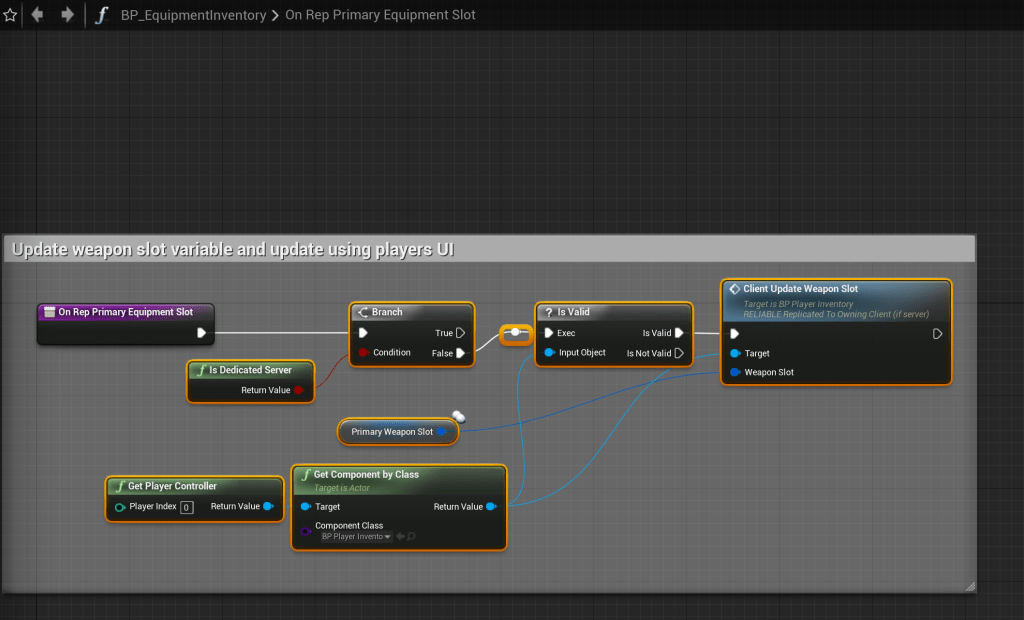The image size is (1024, 620).
Task: Click the Player Index input field
Action: click(x=186, y=507)
